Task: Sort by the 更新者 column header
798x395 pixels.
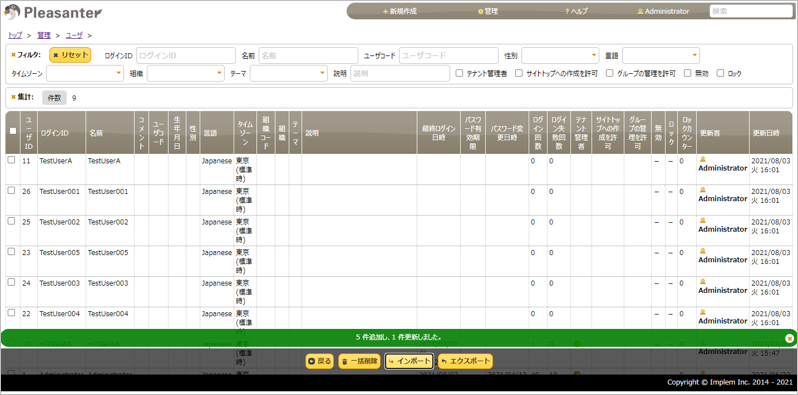Action: (x=723, y=133)
